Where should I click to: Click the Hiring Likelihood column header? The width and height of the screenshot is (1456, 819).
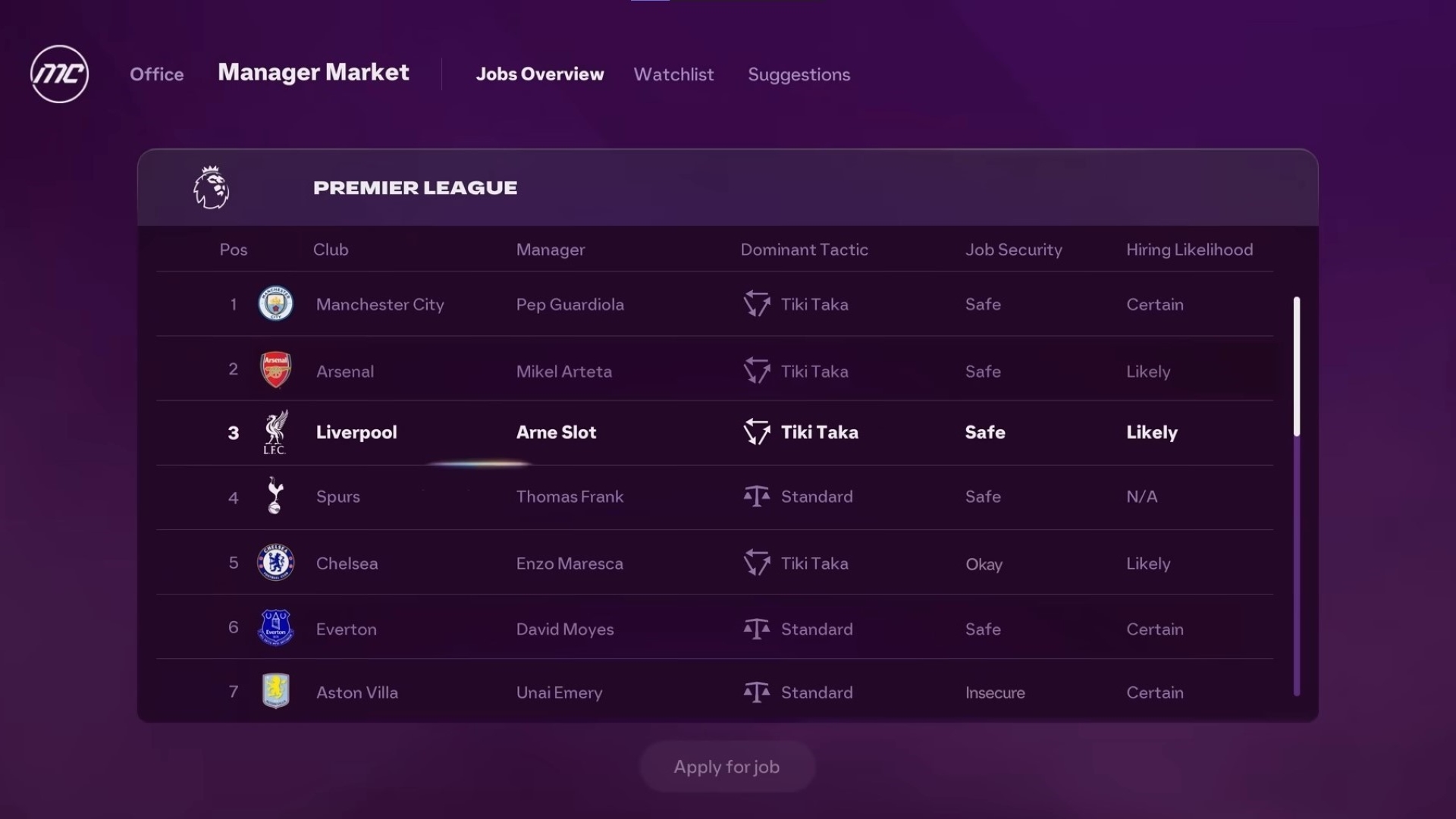(1189, 249)
